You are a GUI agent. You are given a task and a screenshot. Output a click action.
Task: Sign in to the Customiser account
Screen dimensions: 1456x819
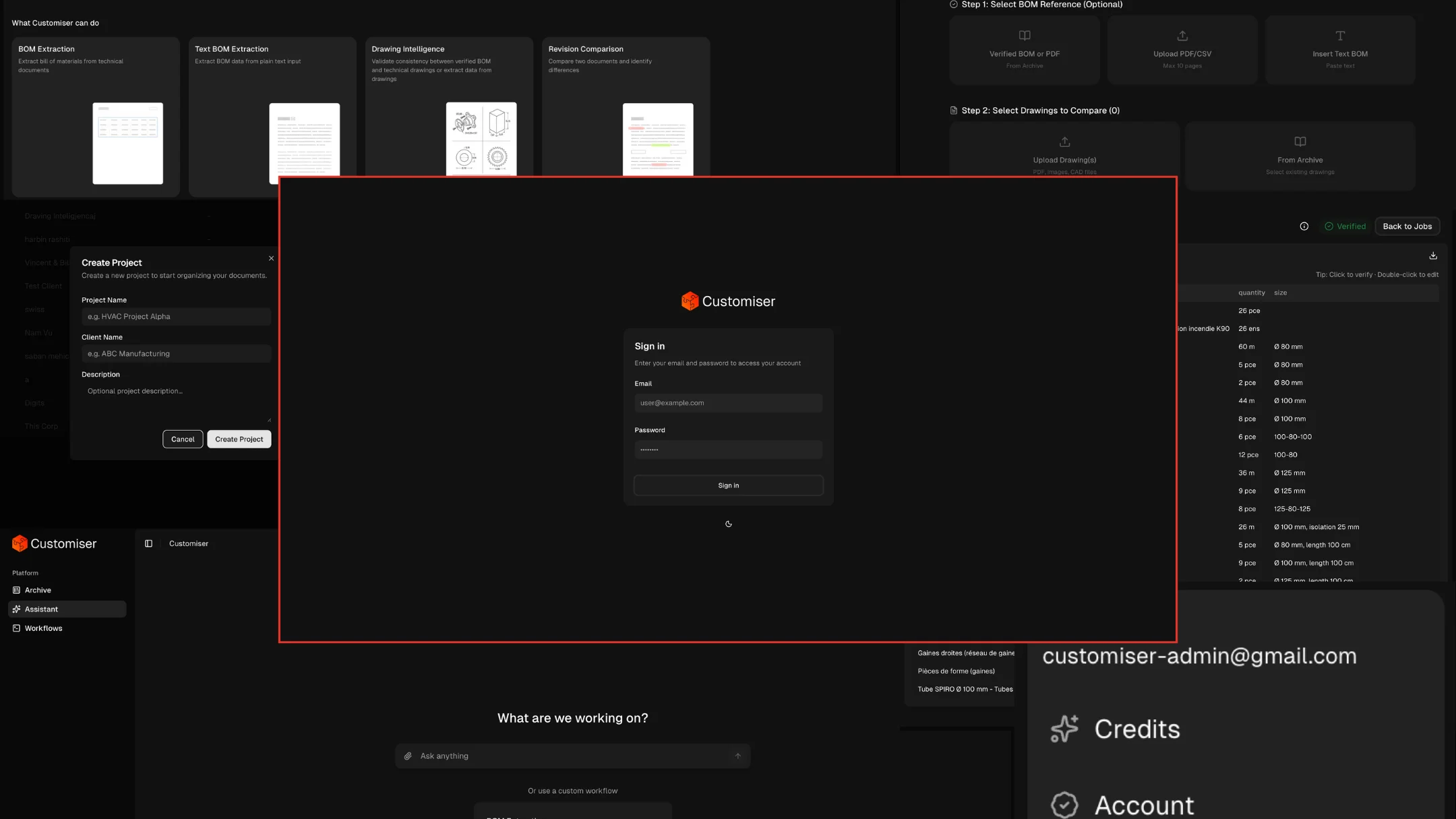coord(728,485)
